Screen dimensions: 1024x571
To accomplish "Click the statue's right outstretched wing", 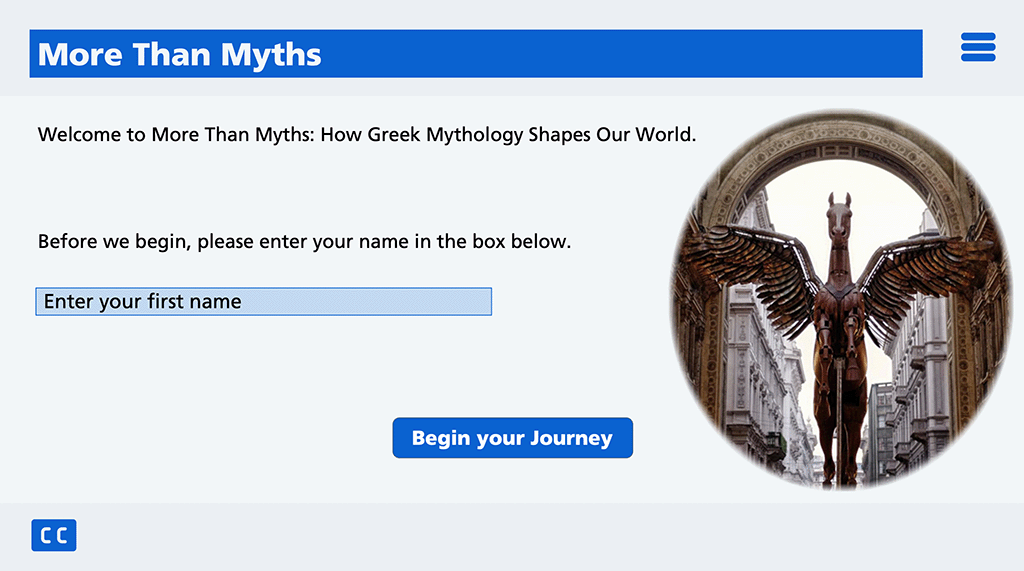I will [x=925, y=268].
